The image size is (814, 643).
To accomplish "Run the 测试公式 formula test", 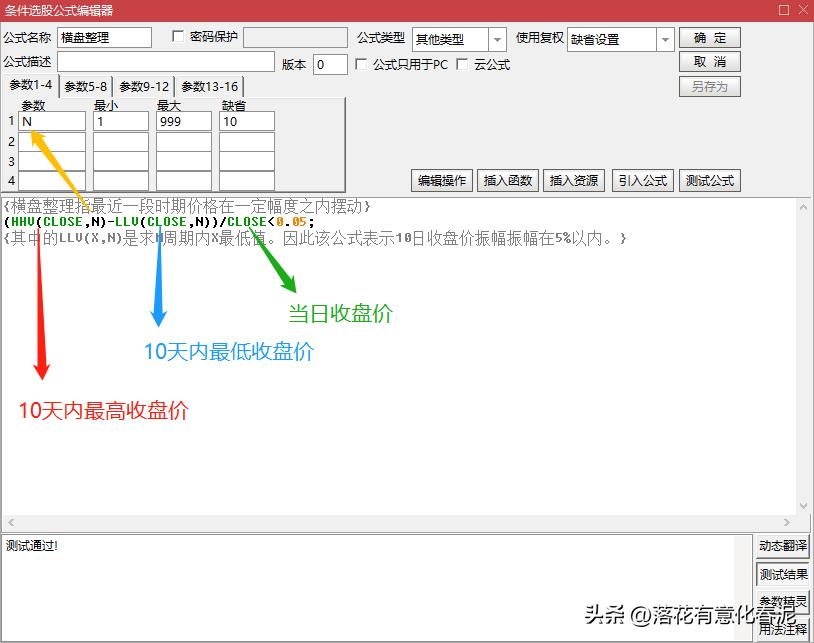I will click(x=709, y=180).
